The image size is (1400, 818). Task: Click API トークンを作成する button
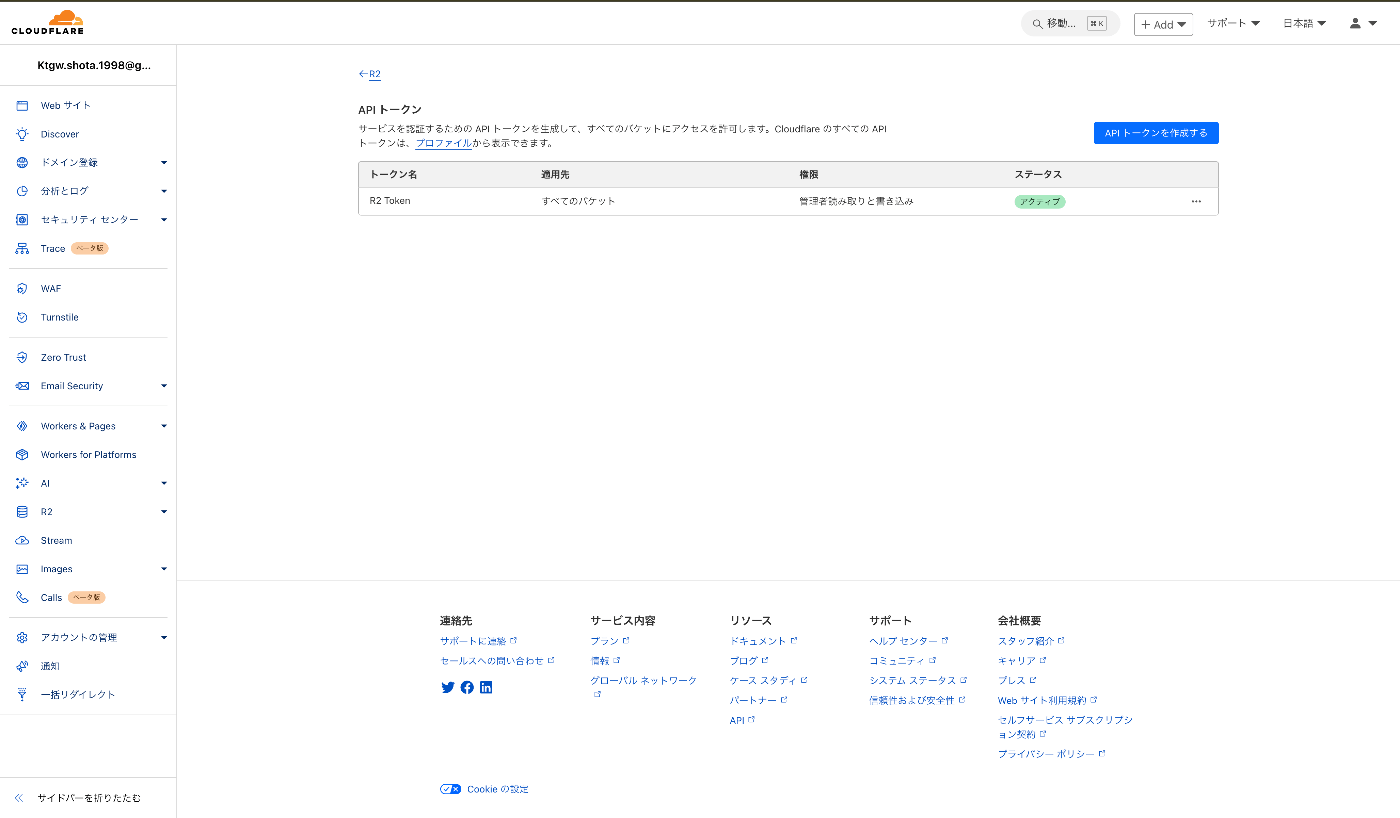point(1156,133)
